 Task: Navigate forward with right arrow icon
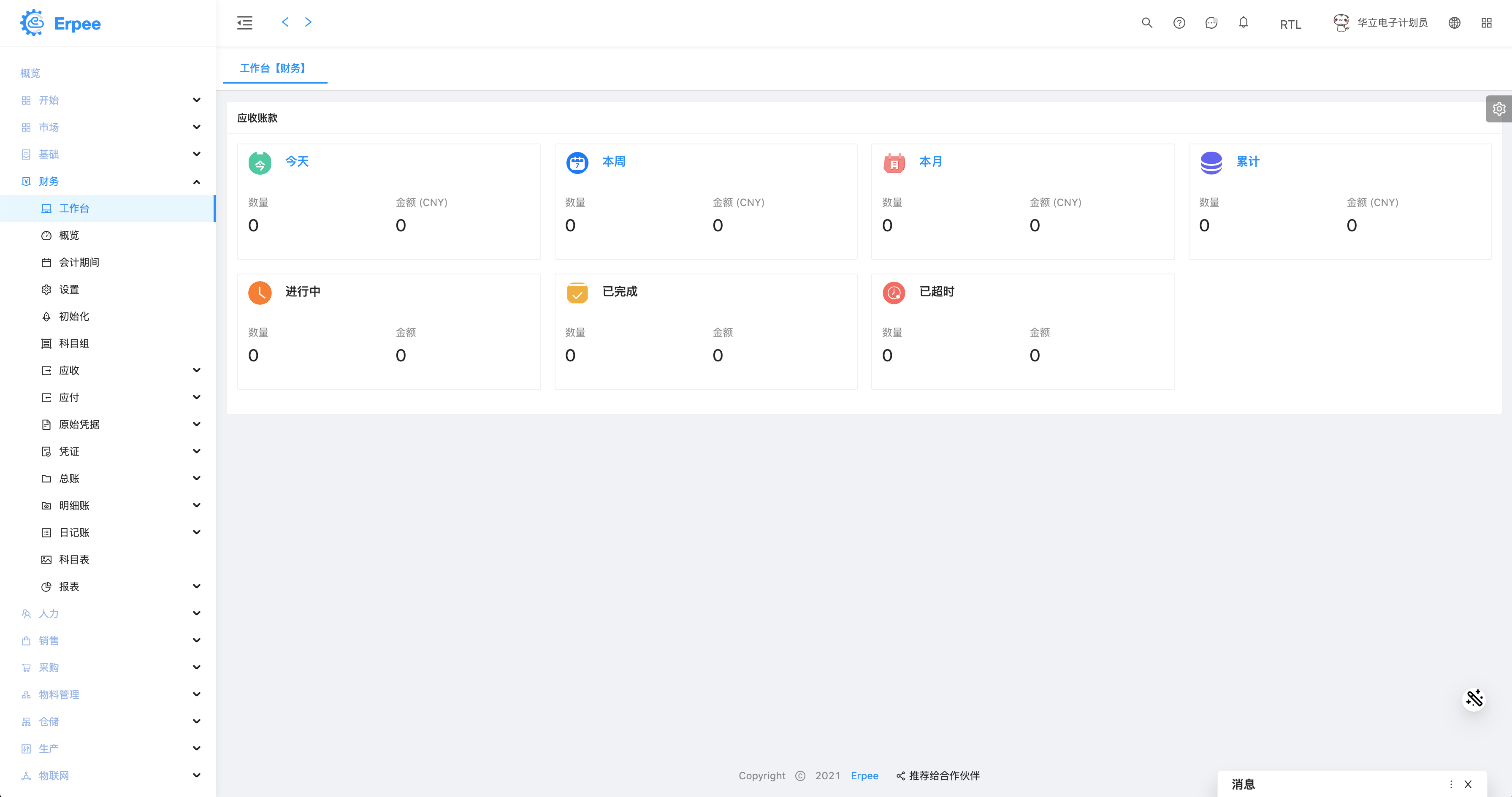[308, 22]
